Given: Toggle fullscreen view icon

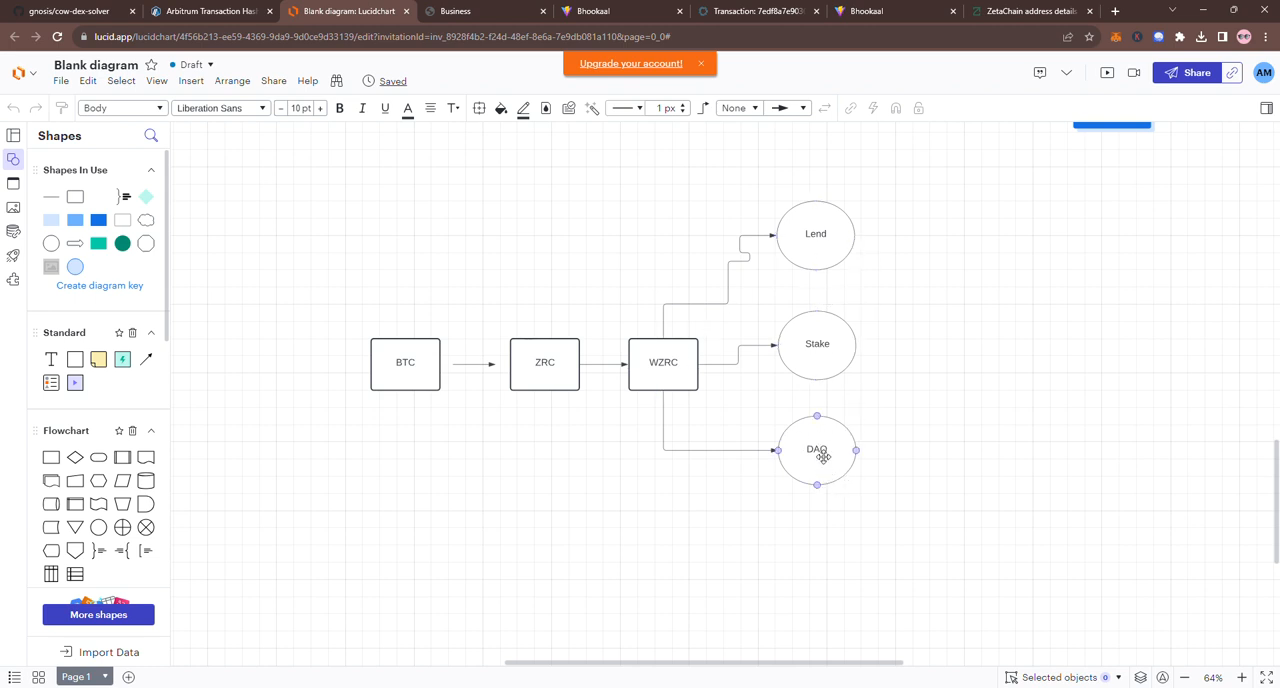Looking at the screenshot, I should tap(1266, 677).
